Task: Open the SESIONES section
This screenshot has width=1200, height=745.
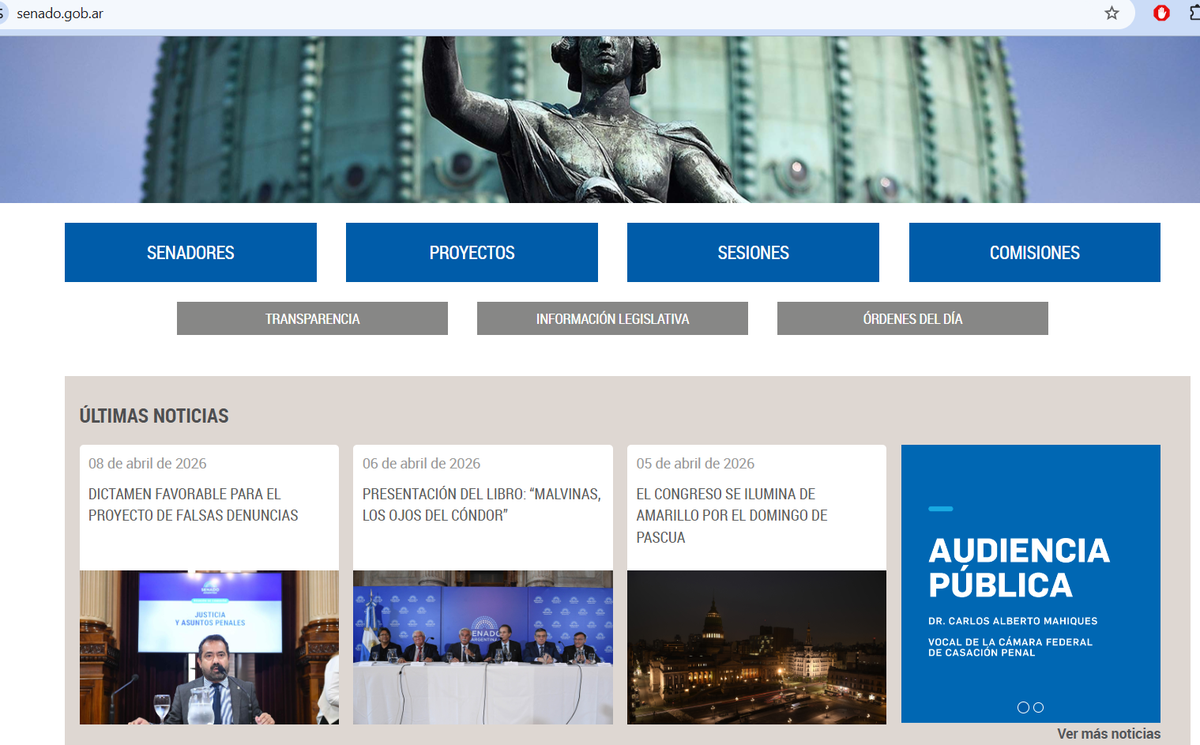Action: click(753, 252)
